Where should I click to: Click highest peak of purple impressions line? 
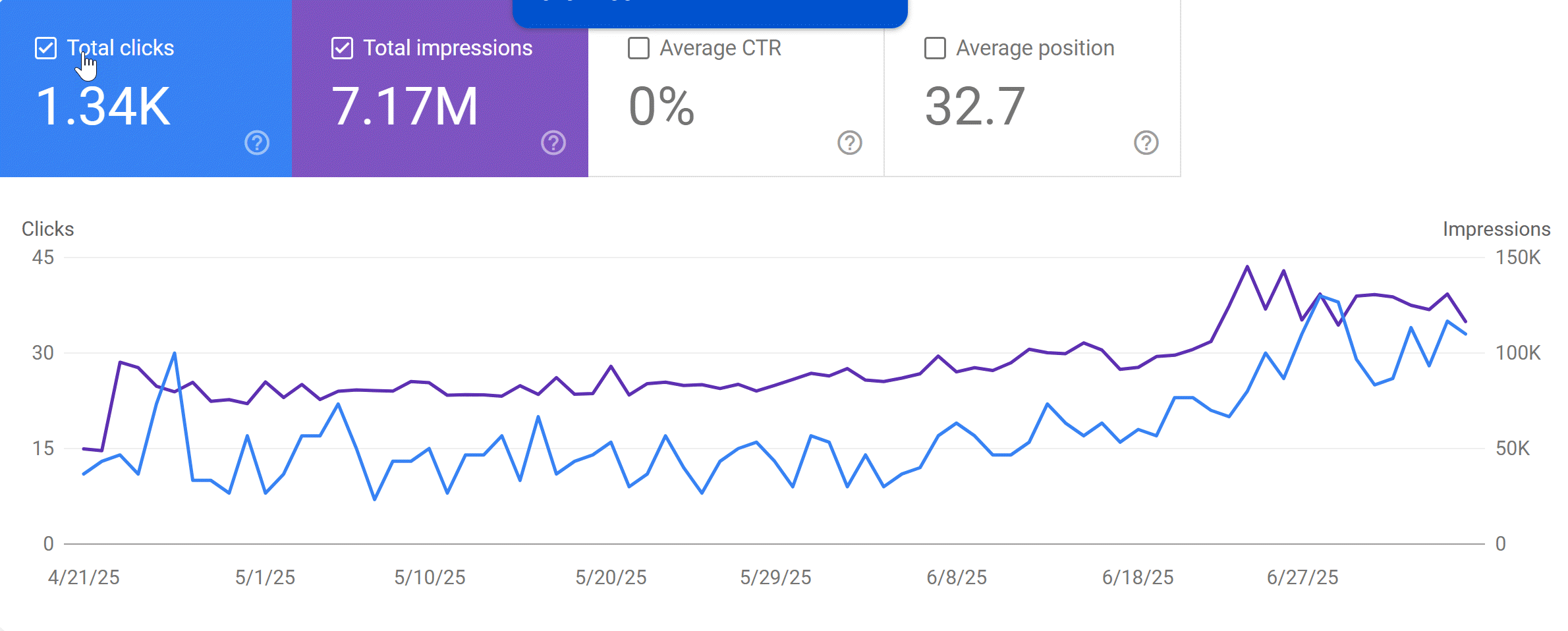pyautogui.click(x=1247, y=267)
